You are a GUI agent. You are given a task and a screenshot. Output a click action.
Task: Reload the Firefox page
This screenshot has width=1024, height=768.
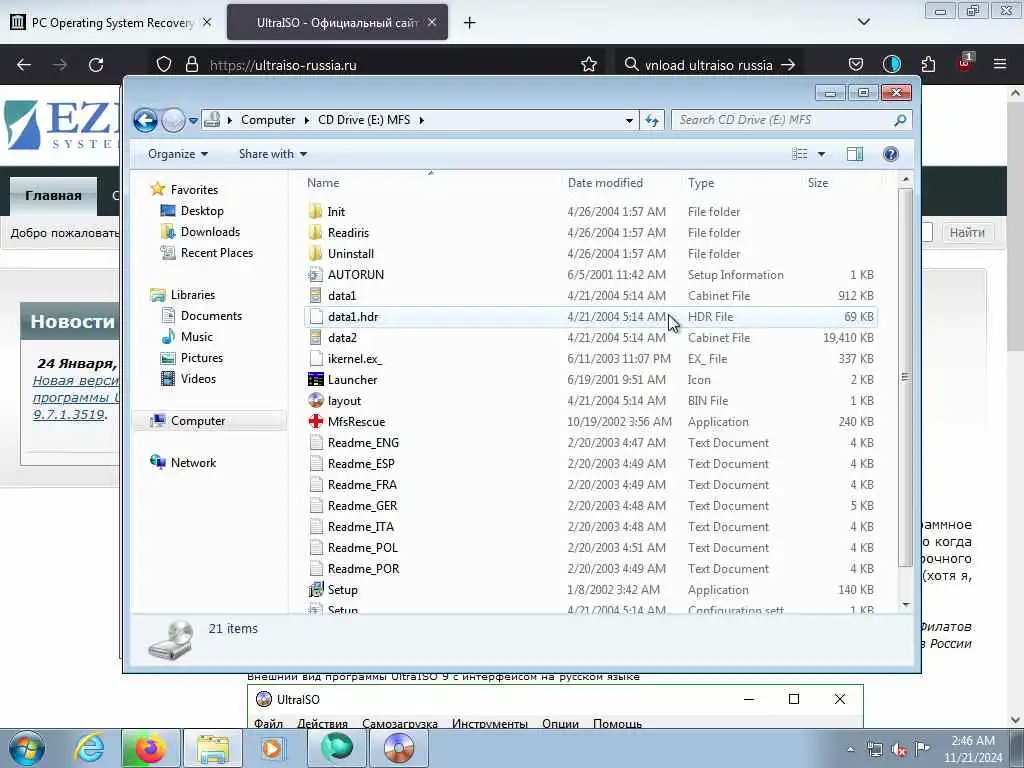pyautogui.click(x=96, y=65)
